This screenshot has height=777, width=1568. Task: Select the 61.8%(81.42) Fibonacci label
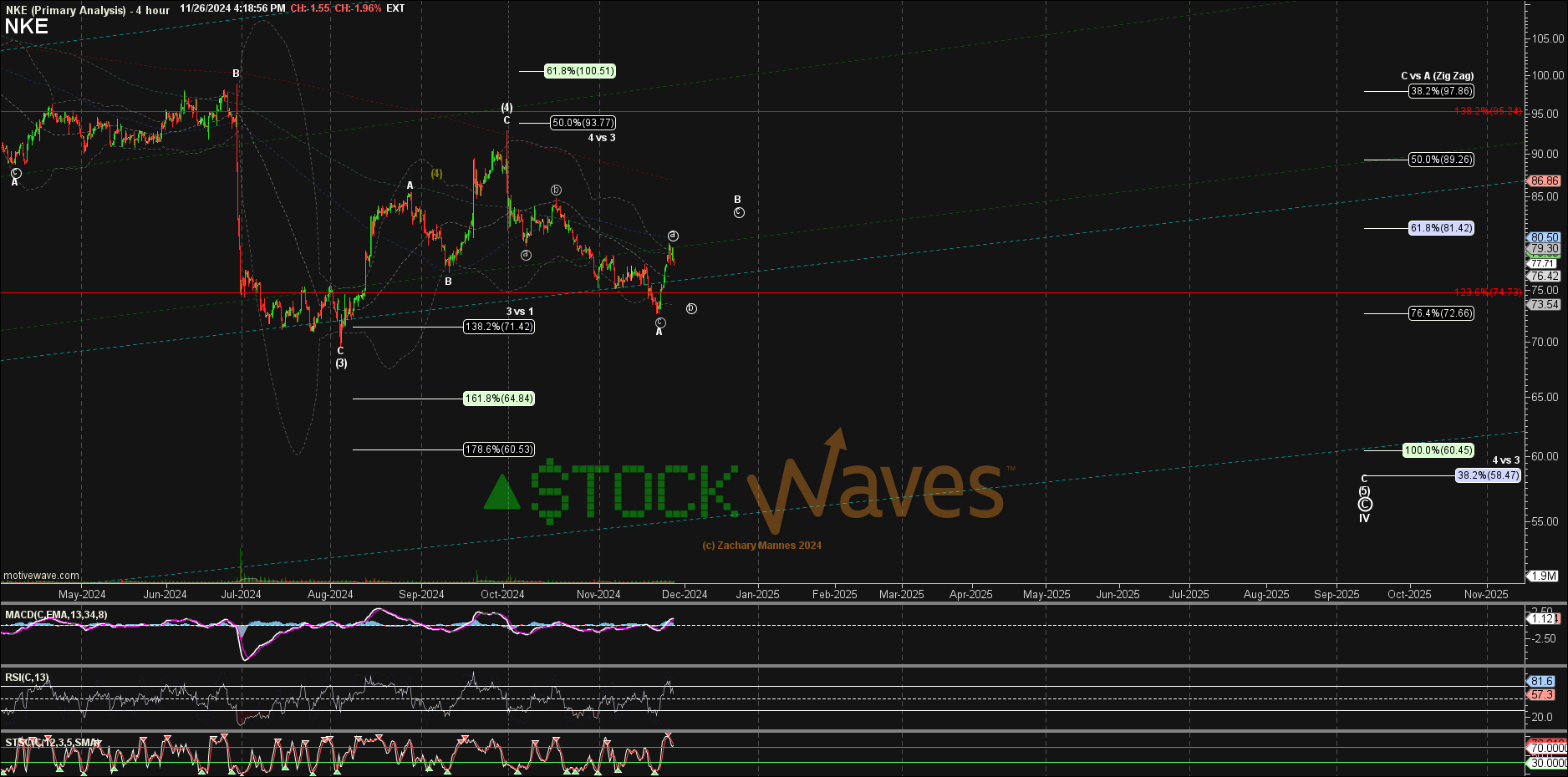click(x=1441, y=228)
